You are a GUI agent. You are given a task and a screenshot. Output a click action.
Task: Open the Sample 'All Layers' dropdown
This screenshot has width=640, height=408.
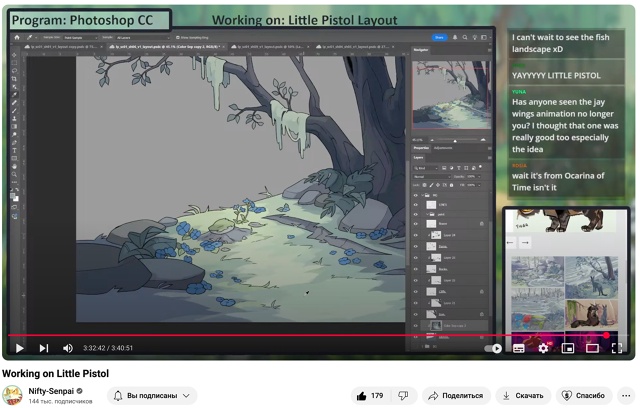142,38
